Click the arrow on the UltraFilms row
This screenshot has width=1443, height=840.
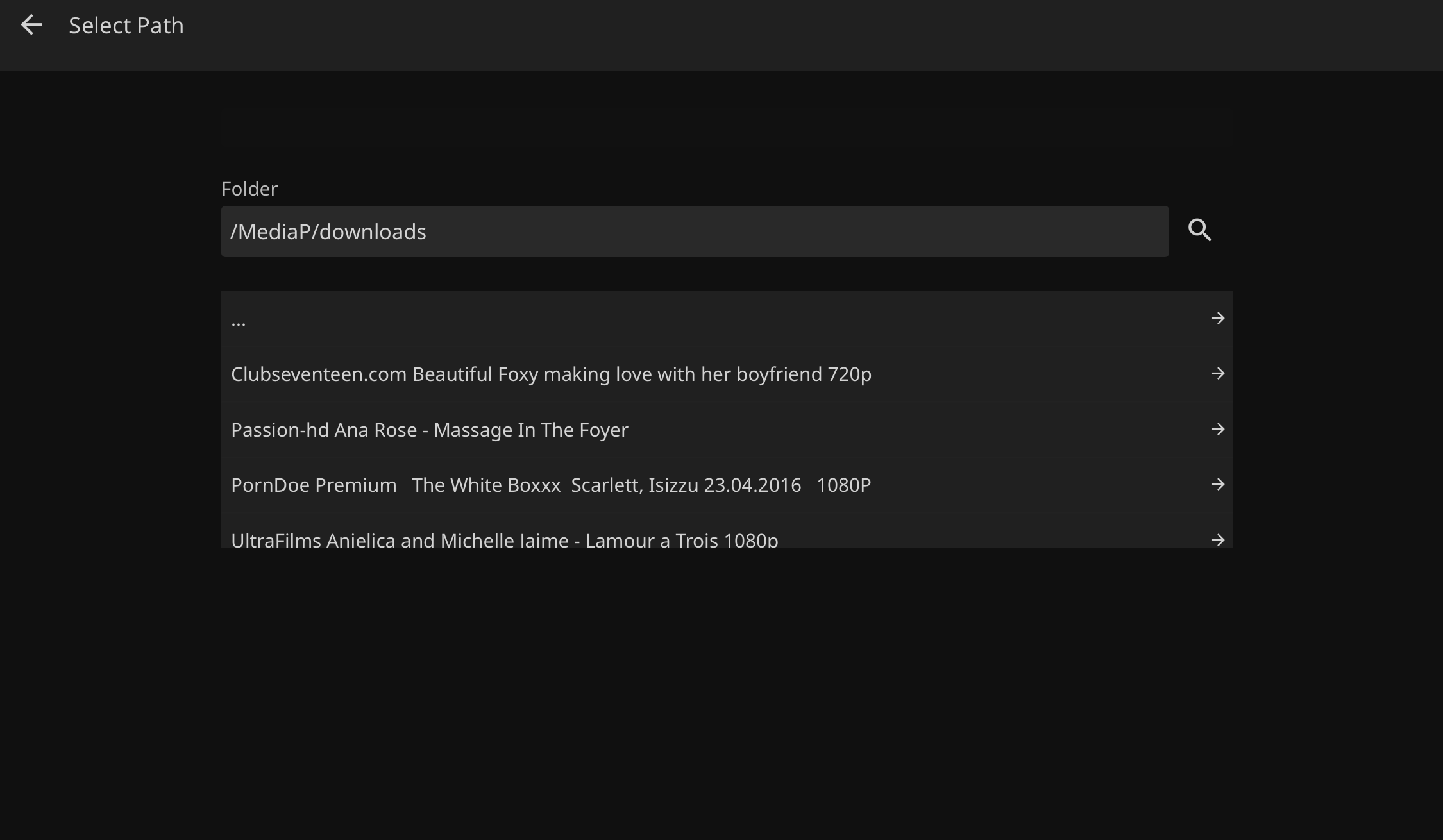[x=1218, y=540]
